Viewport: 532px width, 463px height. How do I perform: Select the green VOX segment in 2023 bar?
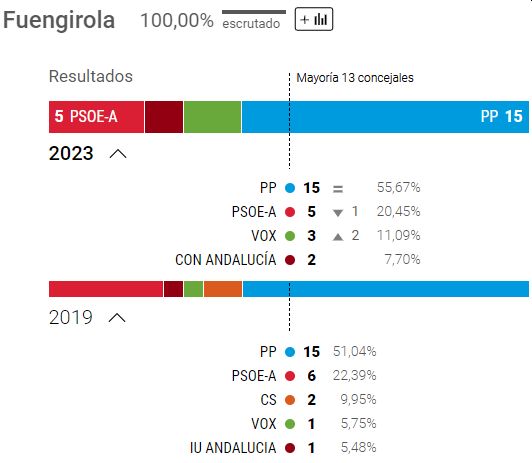[x=212, y=117]
